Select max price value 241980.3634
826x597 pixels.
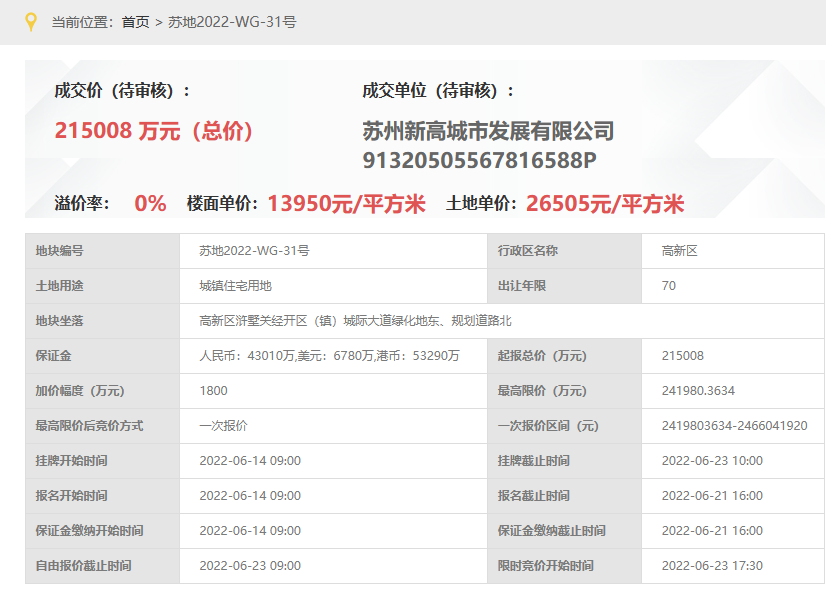coord(698,391)
